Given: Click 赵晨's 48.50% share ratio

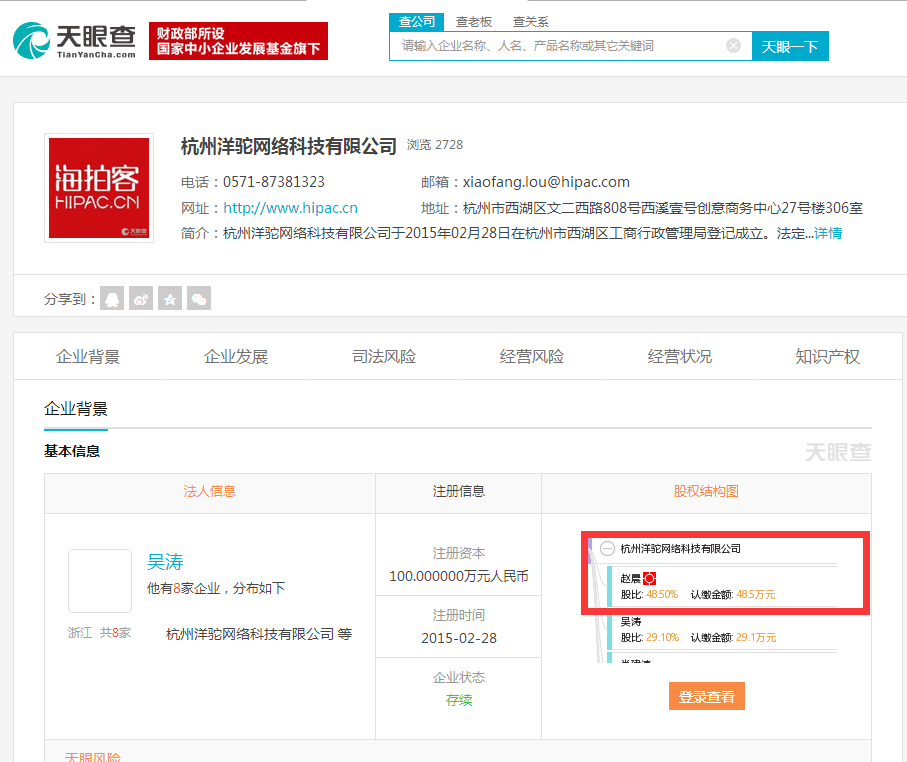Looking at the screenshot, I should 662,594.
